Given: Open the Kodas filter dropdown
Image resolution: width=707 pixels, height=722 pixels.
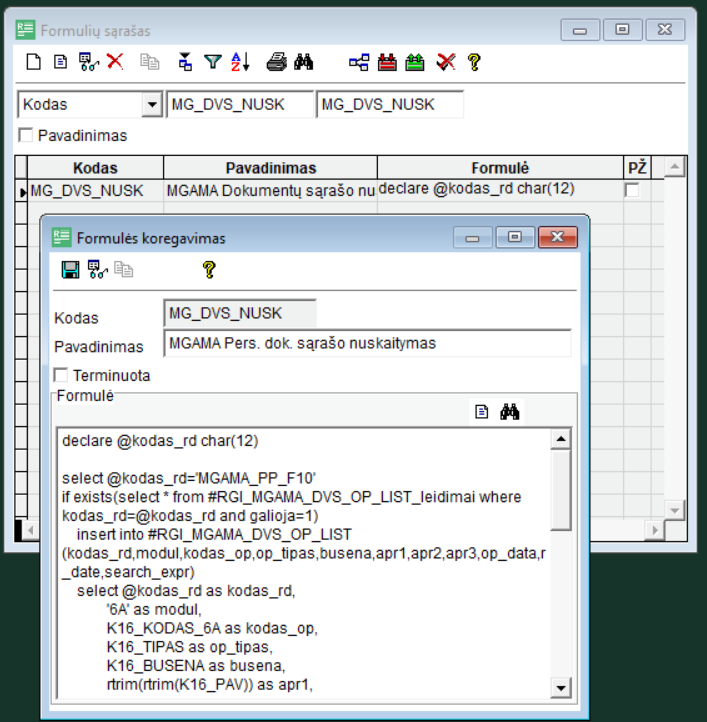Looking at the screenshot, I should click(x=152, y=104).
